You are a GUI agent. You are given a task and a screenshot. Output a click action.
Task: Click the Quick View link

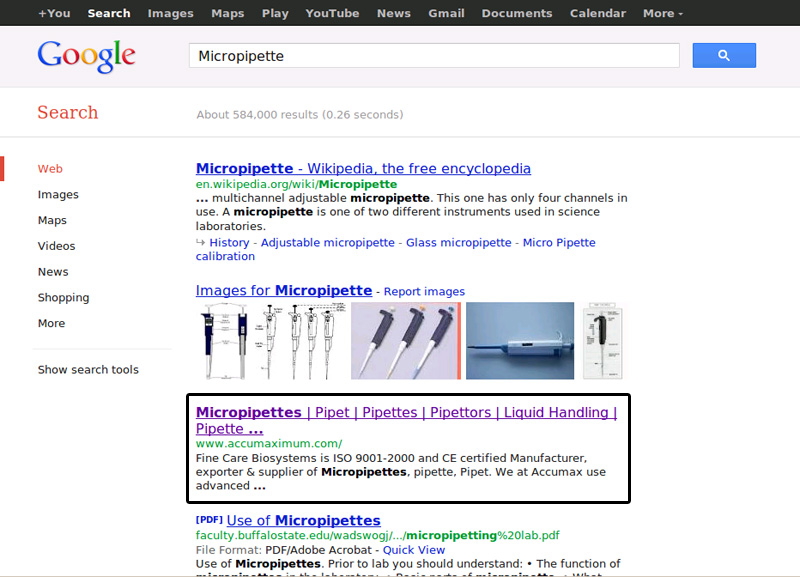(414, 550)
